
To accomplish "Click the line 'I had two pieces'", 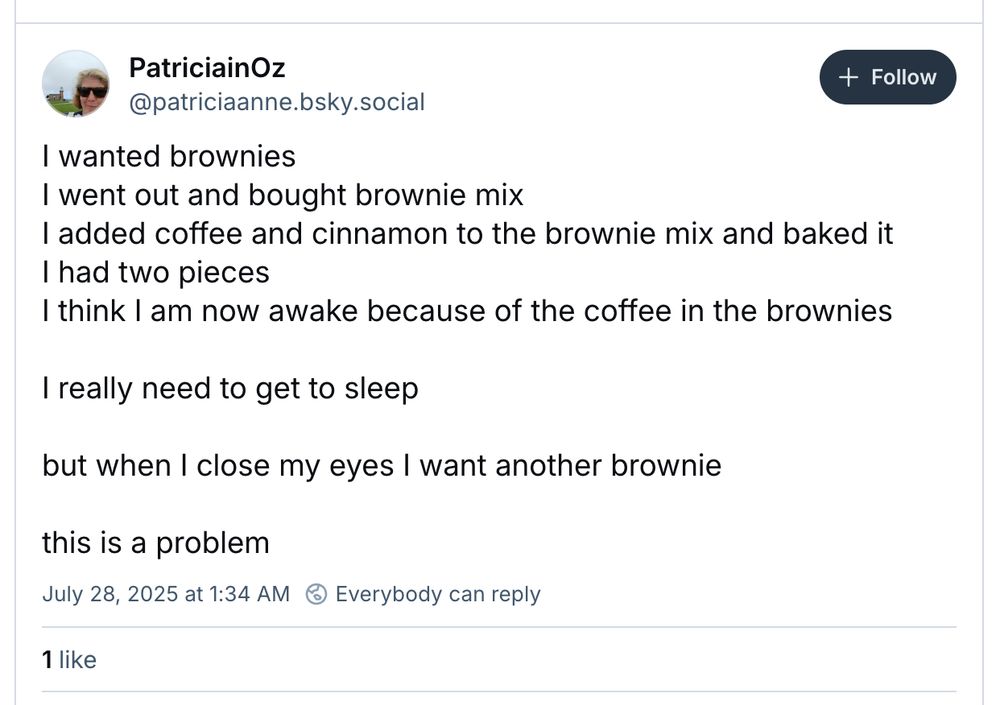I will (156, 273).
